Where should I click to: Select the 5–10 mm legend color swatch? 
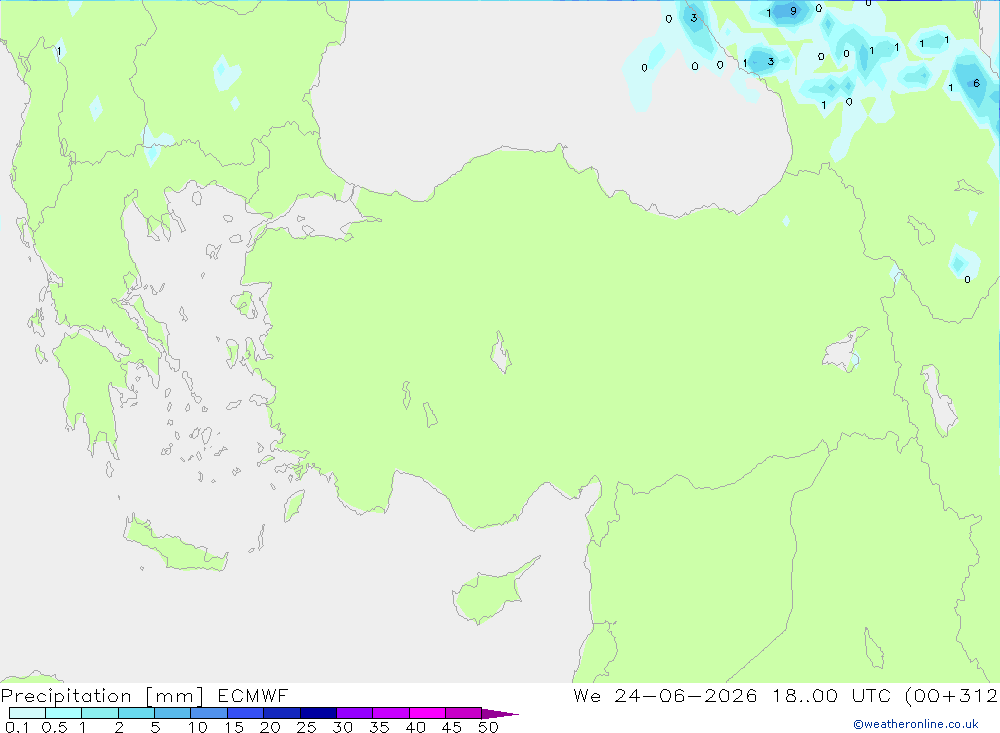173,713
